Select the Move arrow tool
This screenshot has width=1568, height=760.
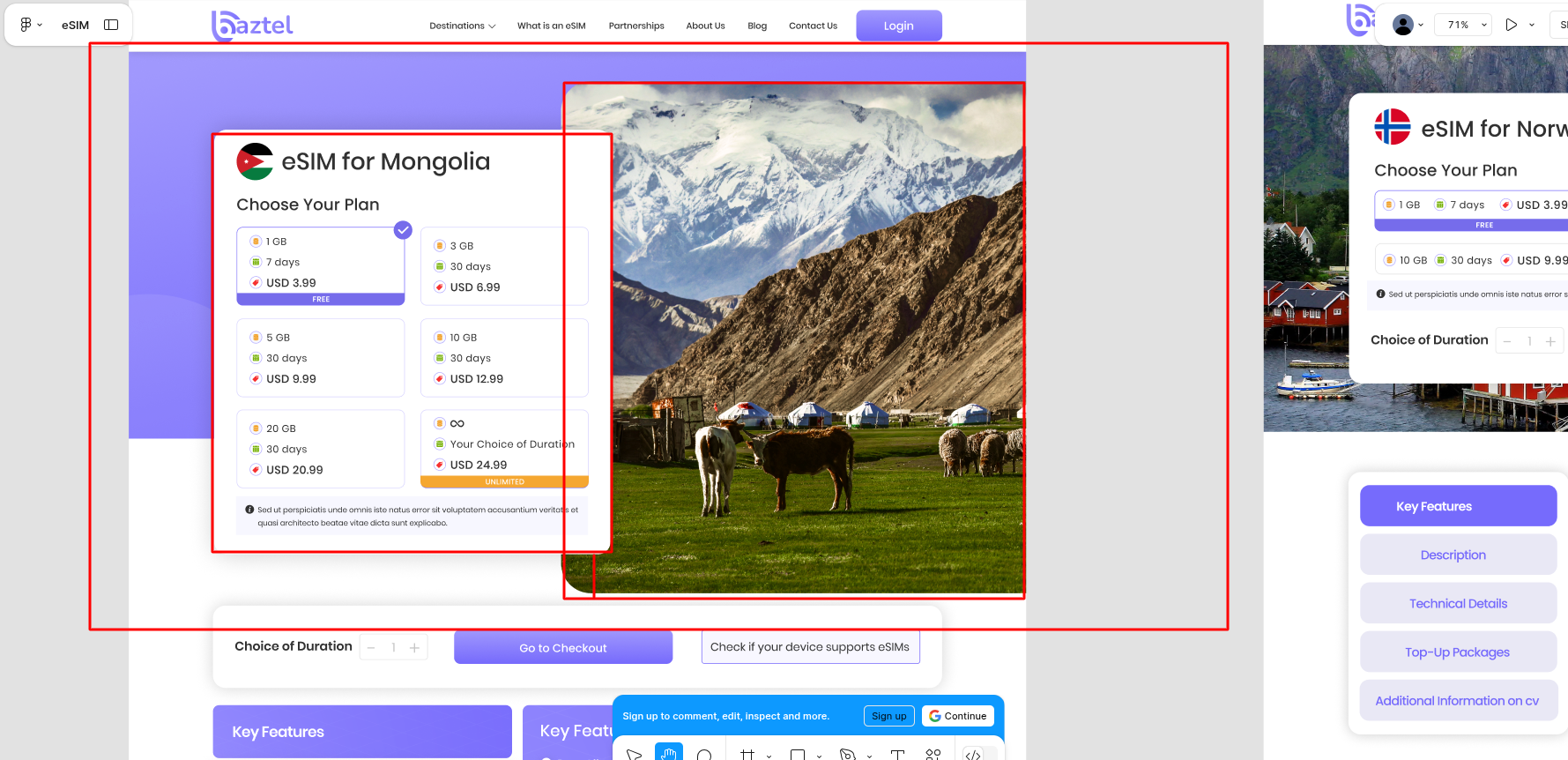coord(634,755)
